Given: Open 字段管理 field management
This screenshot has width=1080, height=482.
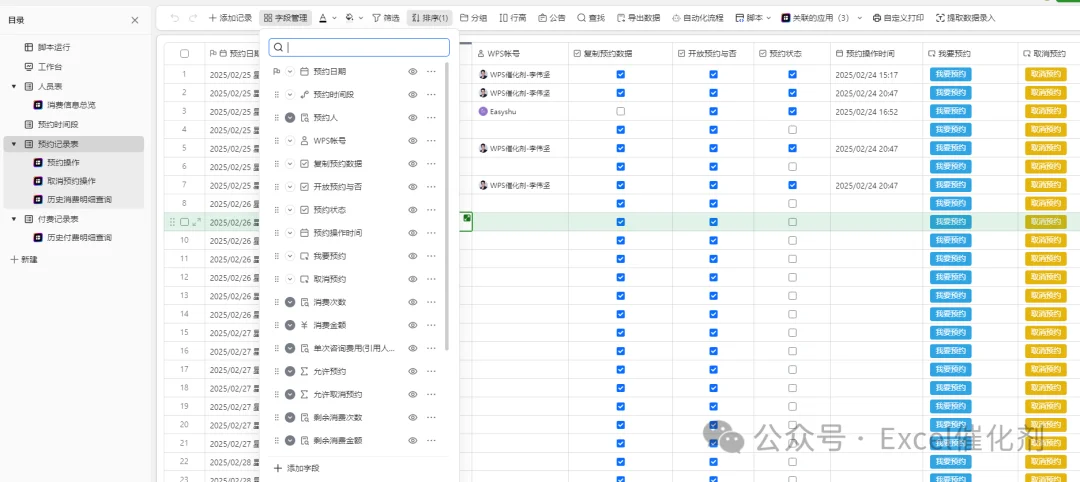Looking at the screenshot, I should [x=287, y=18].
